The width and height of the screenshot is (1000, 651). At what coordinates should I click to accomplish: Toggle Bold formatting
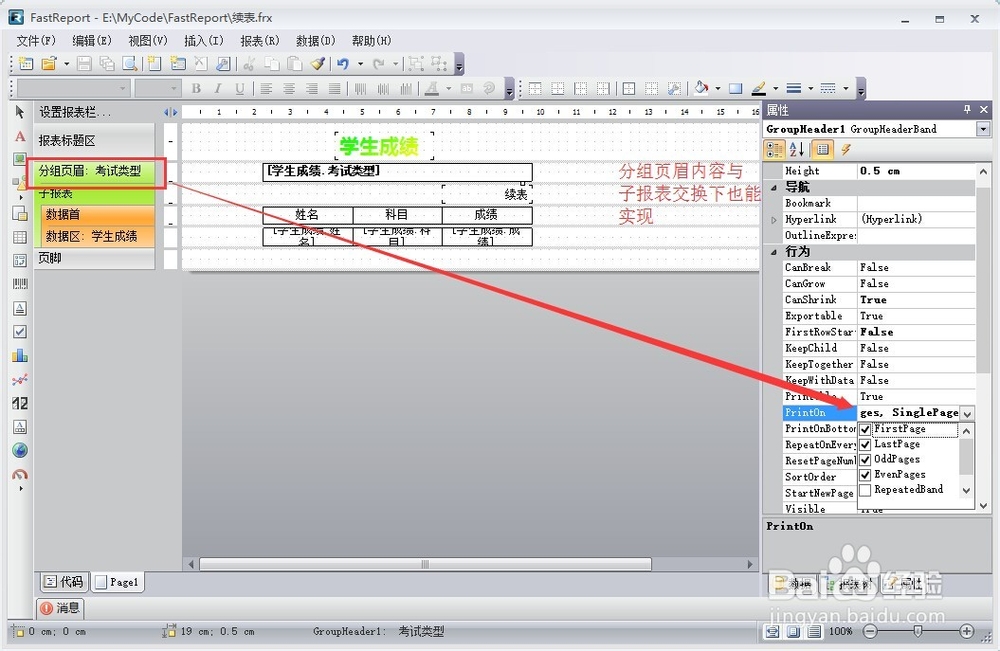pyautogui.click(x=196, y=88)
